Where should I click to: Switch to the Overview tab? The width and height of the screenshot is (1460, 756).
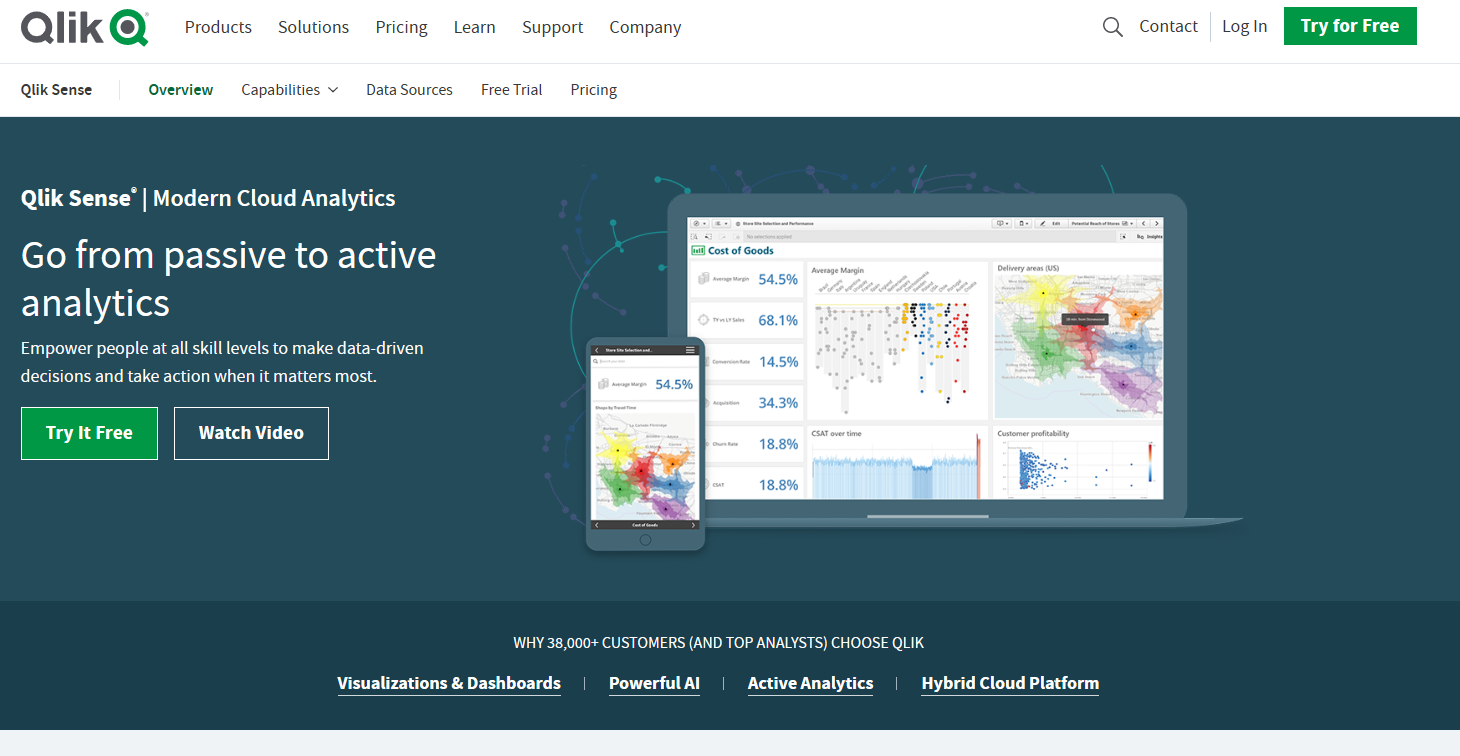click(x=181, y=90)
